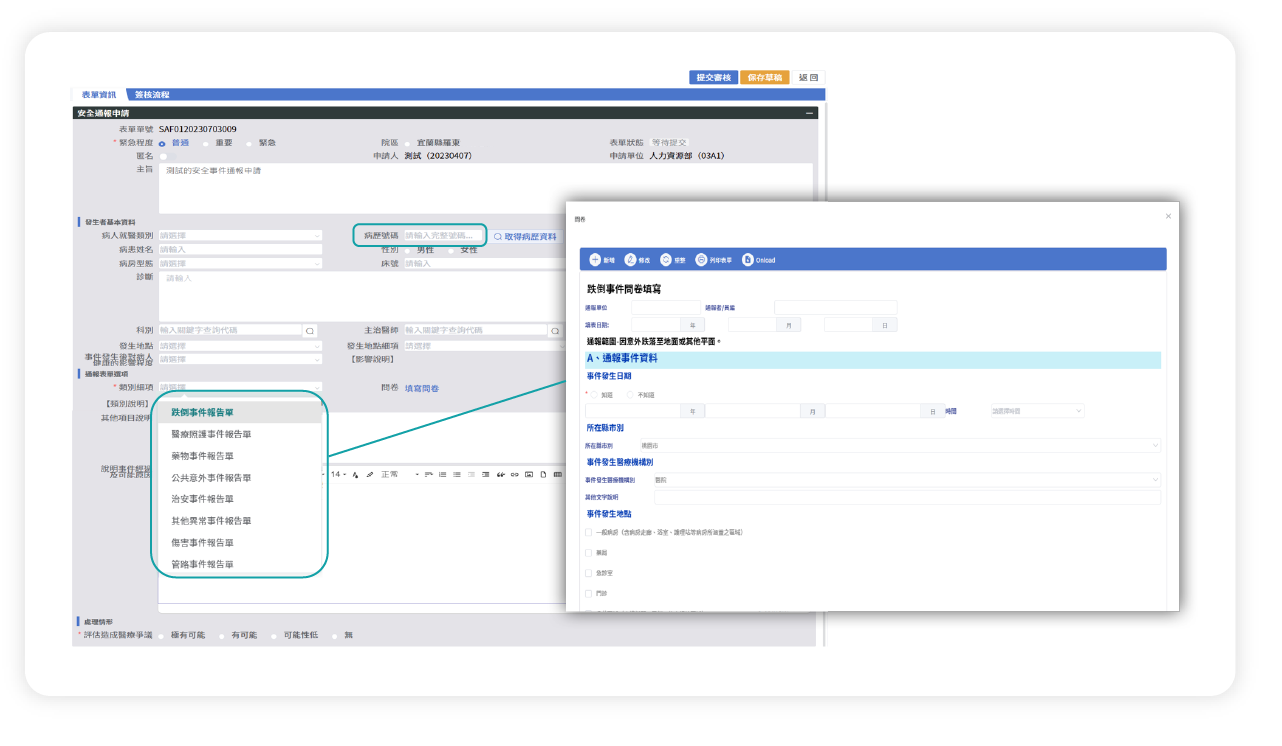1282x746 pixels.
Task: Toggle the 匿名 anonymous switch
Action: click(x=163, y=156)
